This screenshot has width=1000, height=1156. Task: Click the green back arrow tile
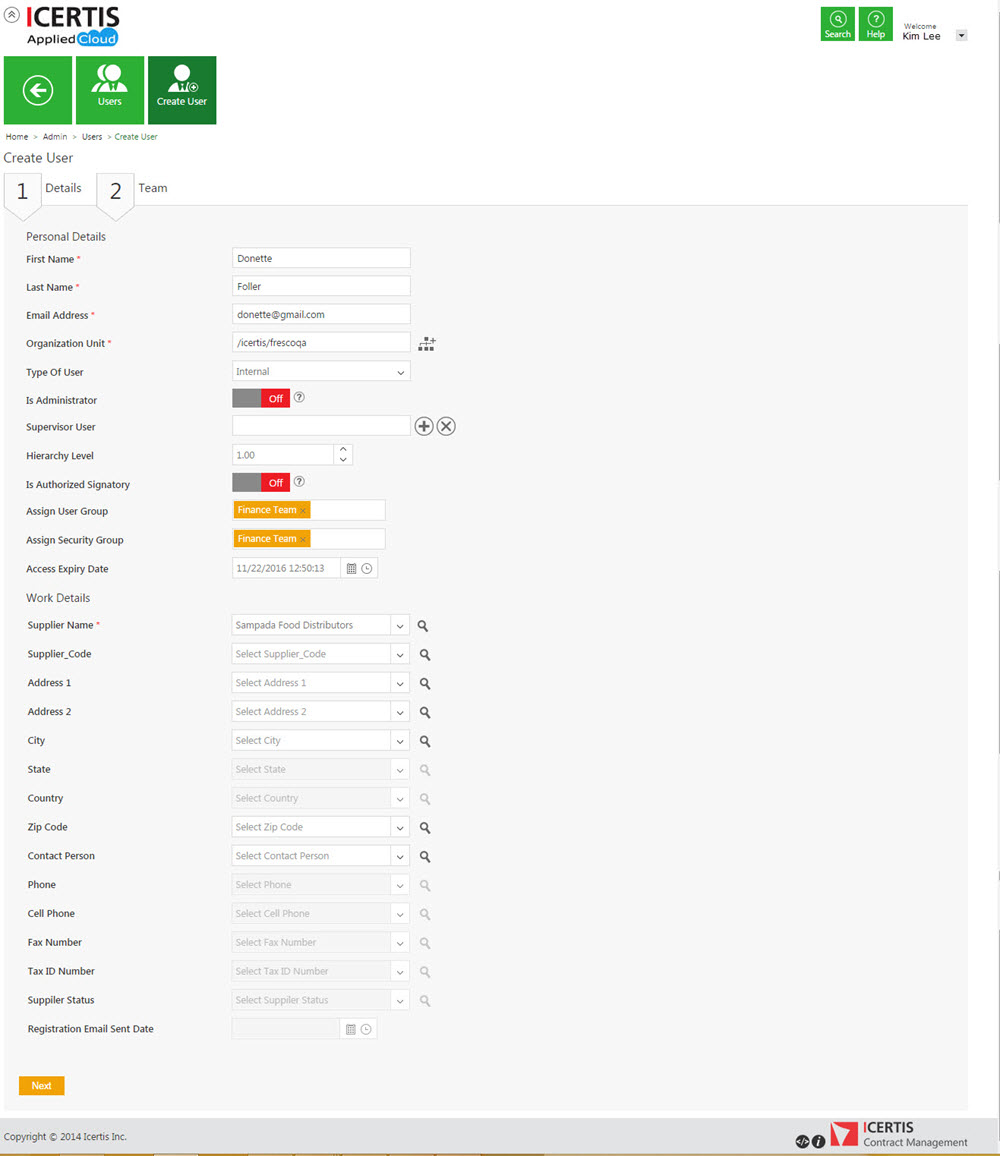[38, 91]
